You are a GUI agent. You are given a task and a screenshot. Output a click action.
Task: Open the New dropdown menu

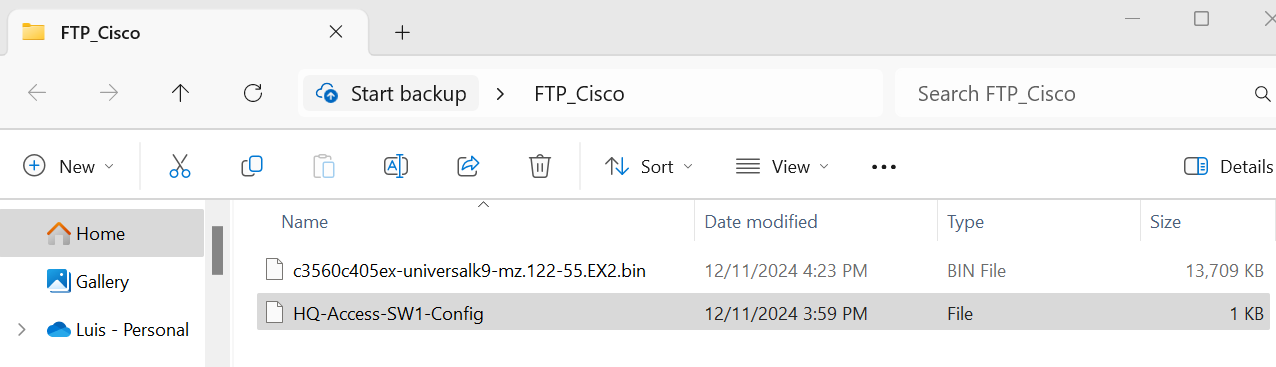(x=69, y=166)
